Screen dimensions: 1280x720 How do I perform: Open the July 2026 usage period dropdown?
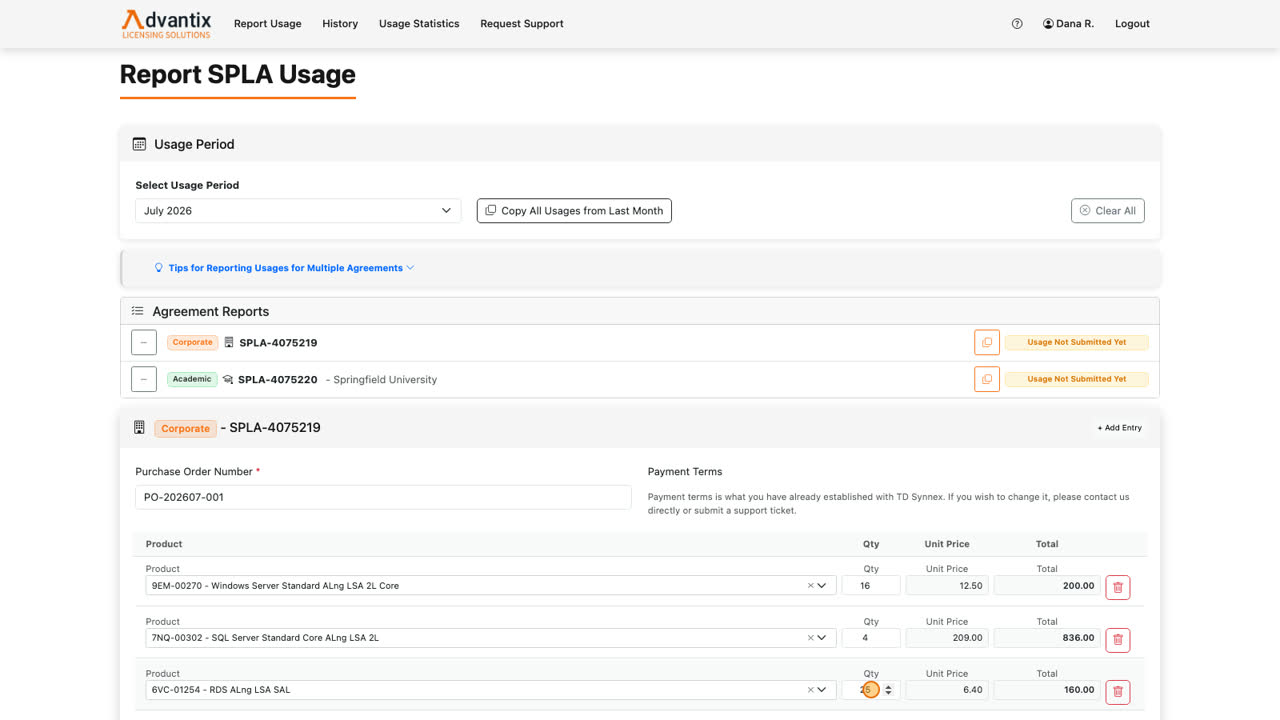298,211
